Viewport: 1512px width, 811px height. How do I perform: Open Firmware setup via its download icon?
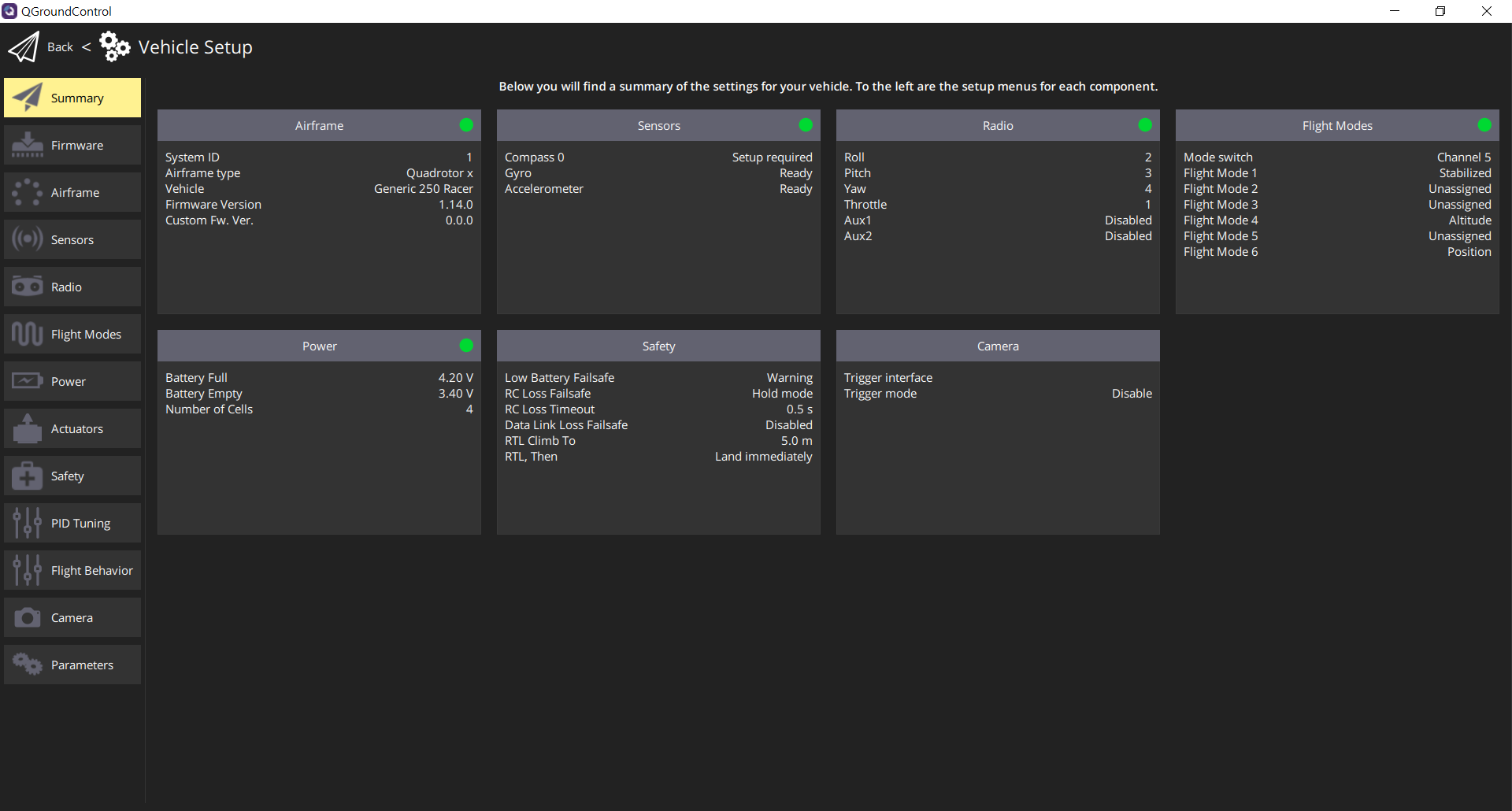point(28,145)
